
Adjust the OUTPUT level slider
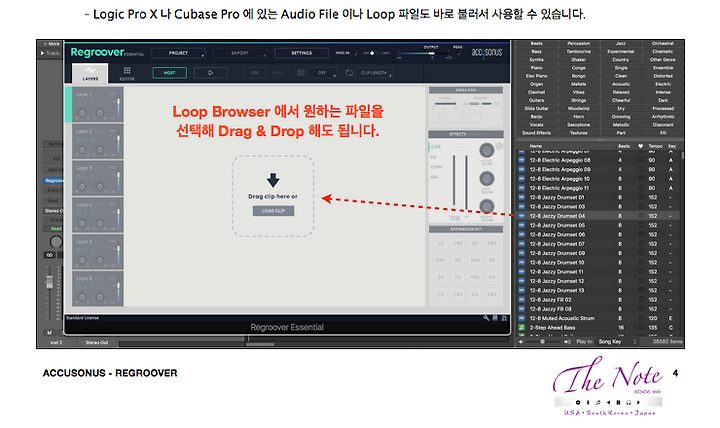(x=423, y=53)
